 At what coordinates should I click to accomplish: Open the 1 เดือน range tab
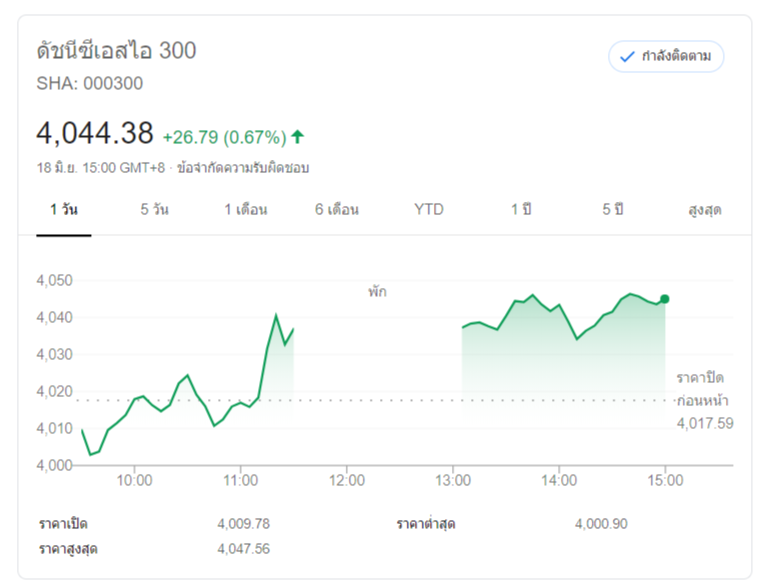point(245,210)
